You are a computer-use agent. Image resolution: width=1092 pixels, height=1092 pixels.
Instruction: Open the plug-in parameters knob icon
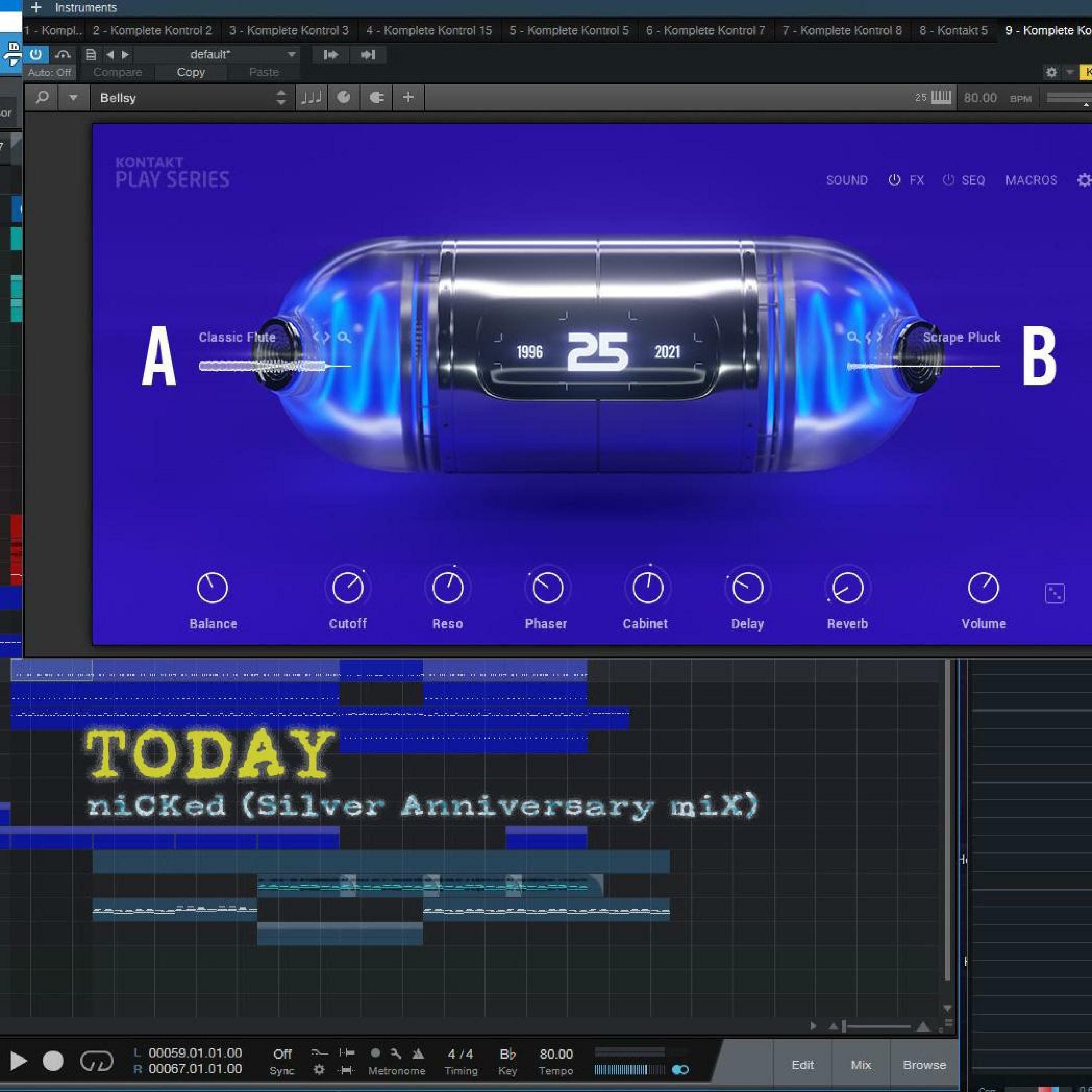pyautogui.click(x=344, y=98)
